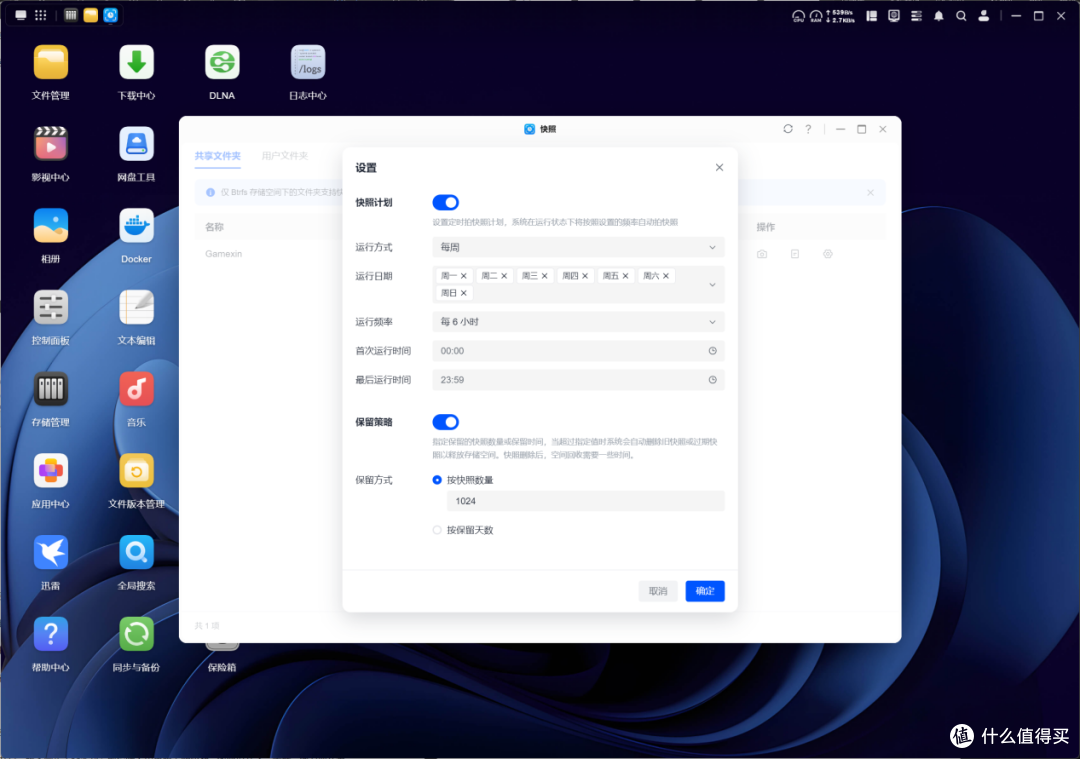Select the 按保留天数 radio option
The image size is (1080, 759).
(x=437, y=530)
